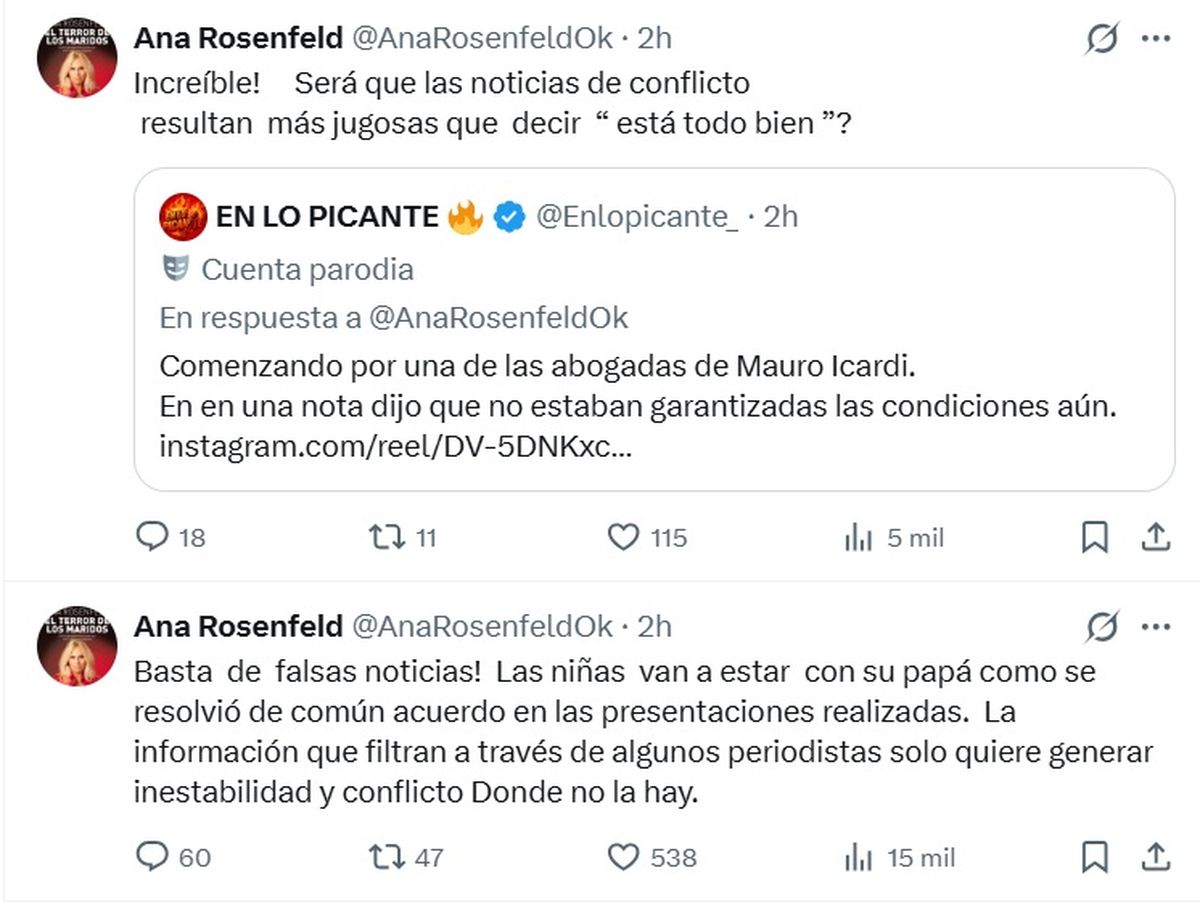Open Grok icon on the second tweet

click(1102, 628)
